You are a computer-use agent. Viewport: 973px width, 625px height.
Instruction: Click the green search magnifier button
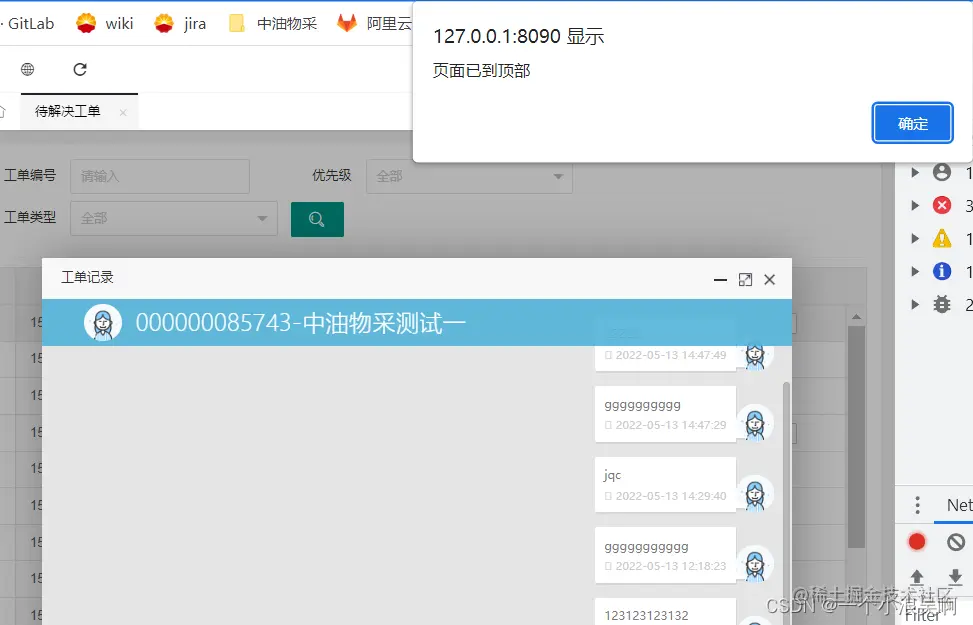coord(317,219)
